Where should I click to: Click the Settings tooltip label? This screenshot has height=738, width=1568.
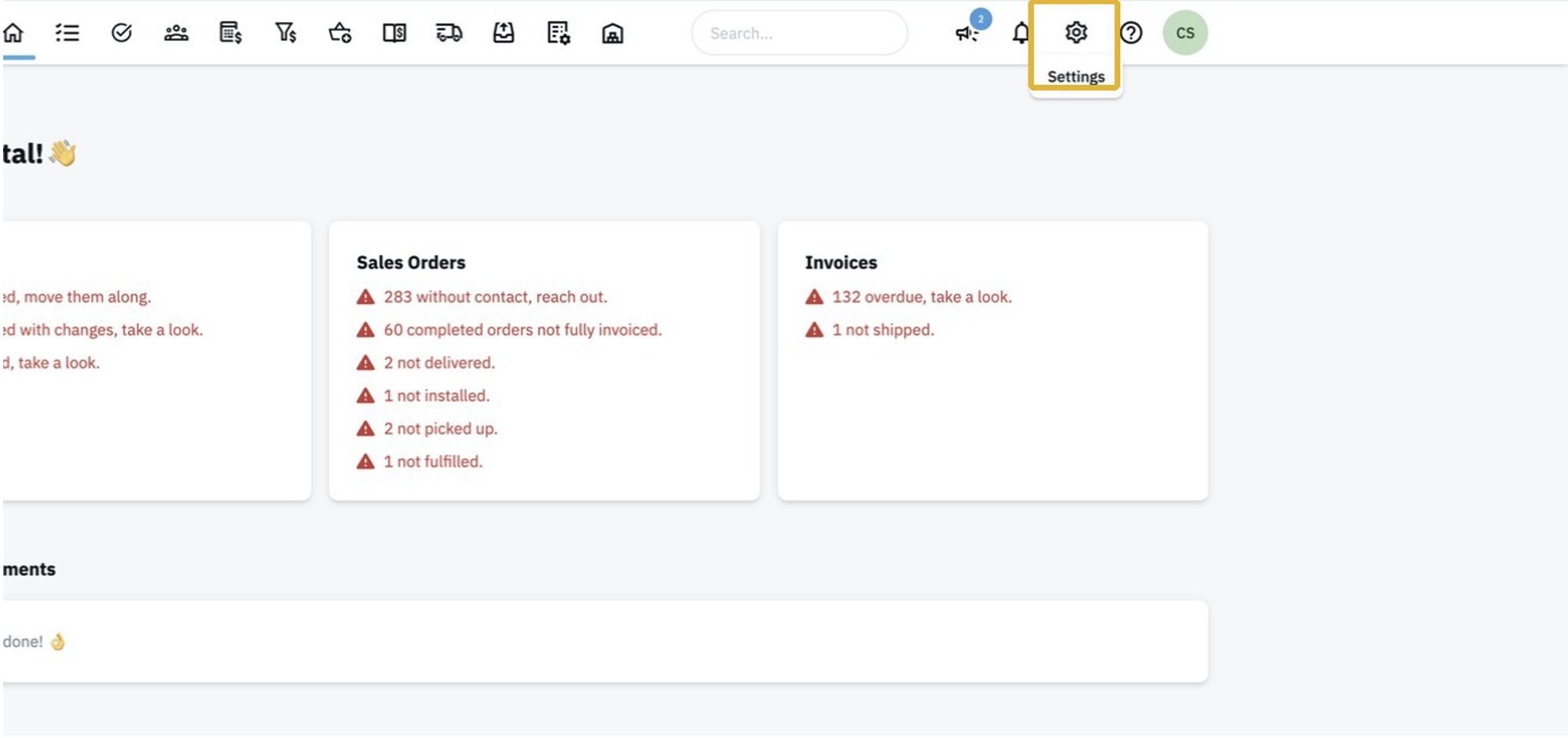1076,76
